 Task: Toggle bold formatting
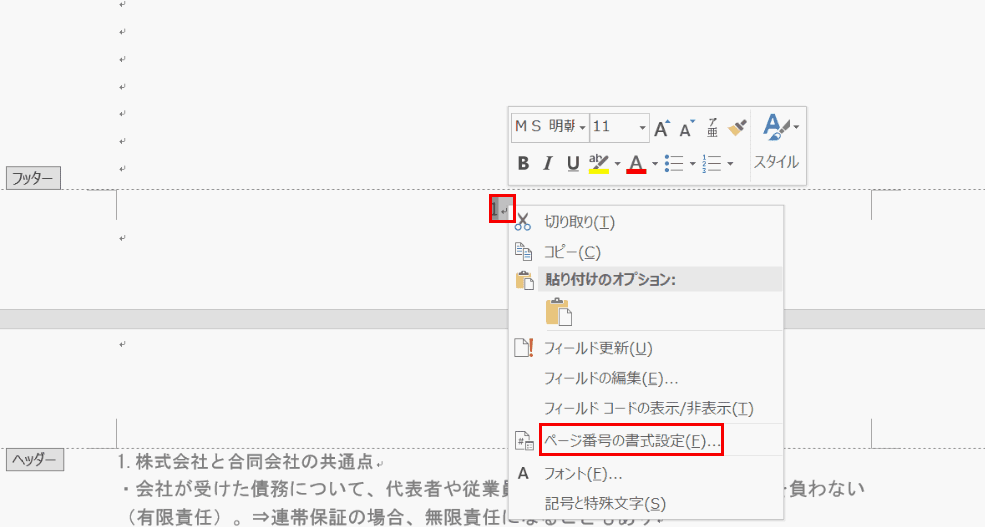[523, 163]
